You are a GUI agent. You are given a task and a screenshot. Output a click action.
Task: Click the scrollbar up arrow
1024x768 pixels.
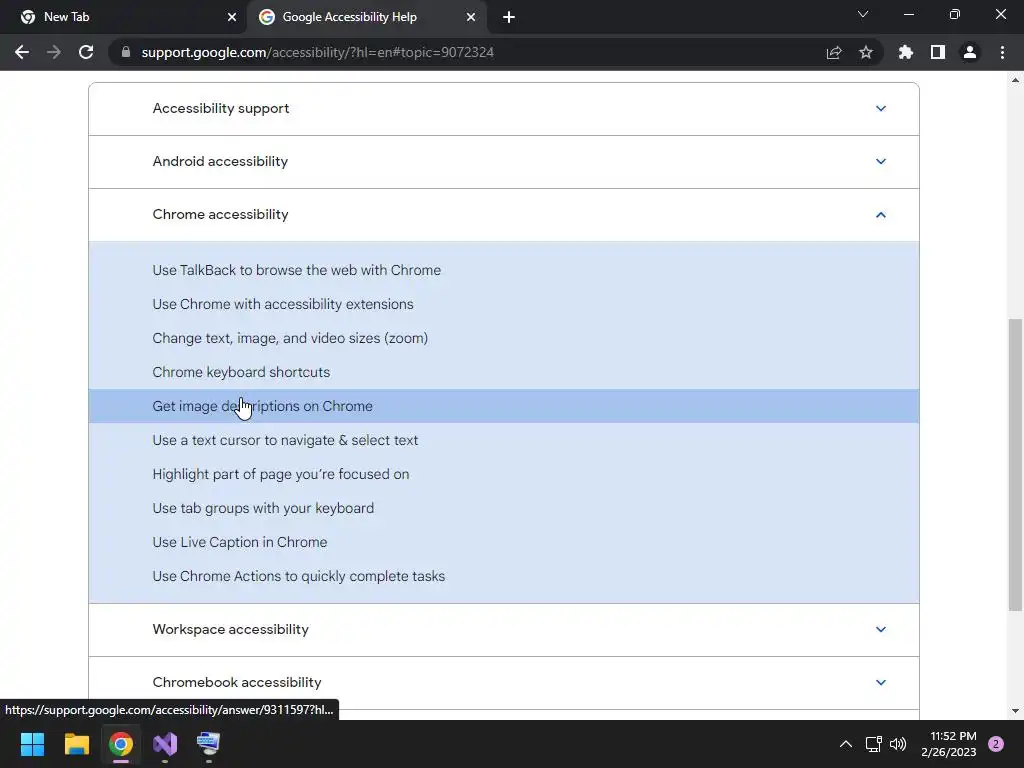click(1015, 80)
